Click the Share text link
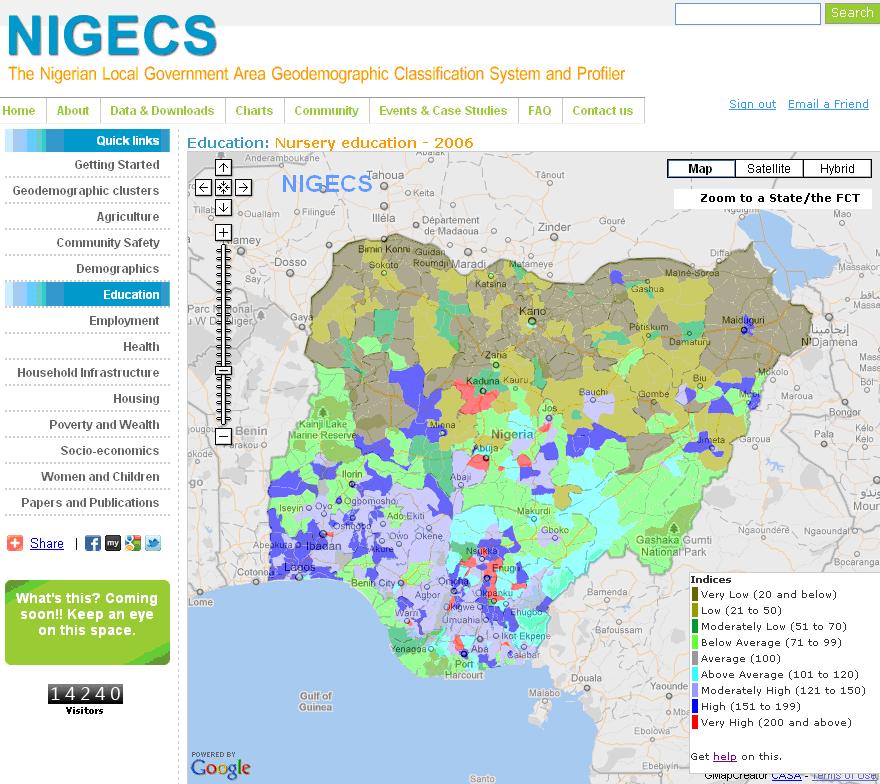Viewport: 880px width, 784px height. (x=47, y=543)
